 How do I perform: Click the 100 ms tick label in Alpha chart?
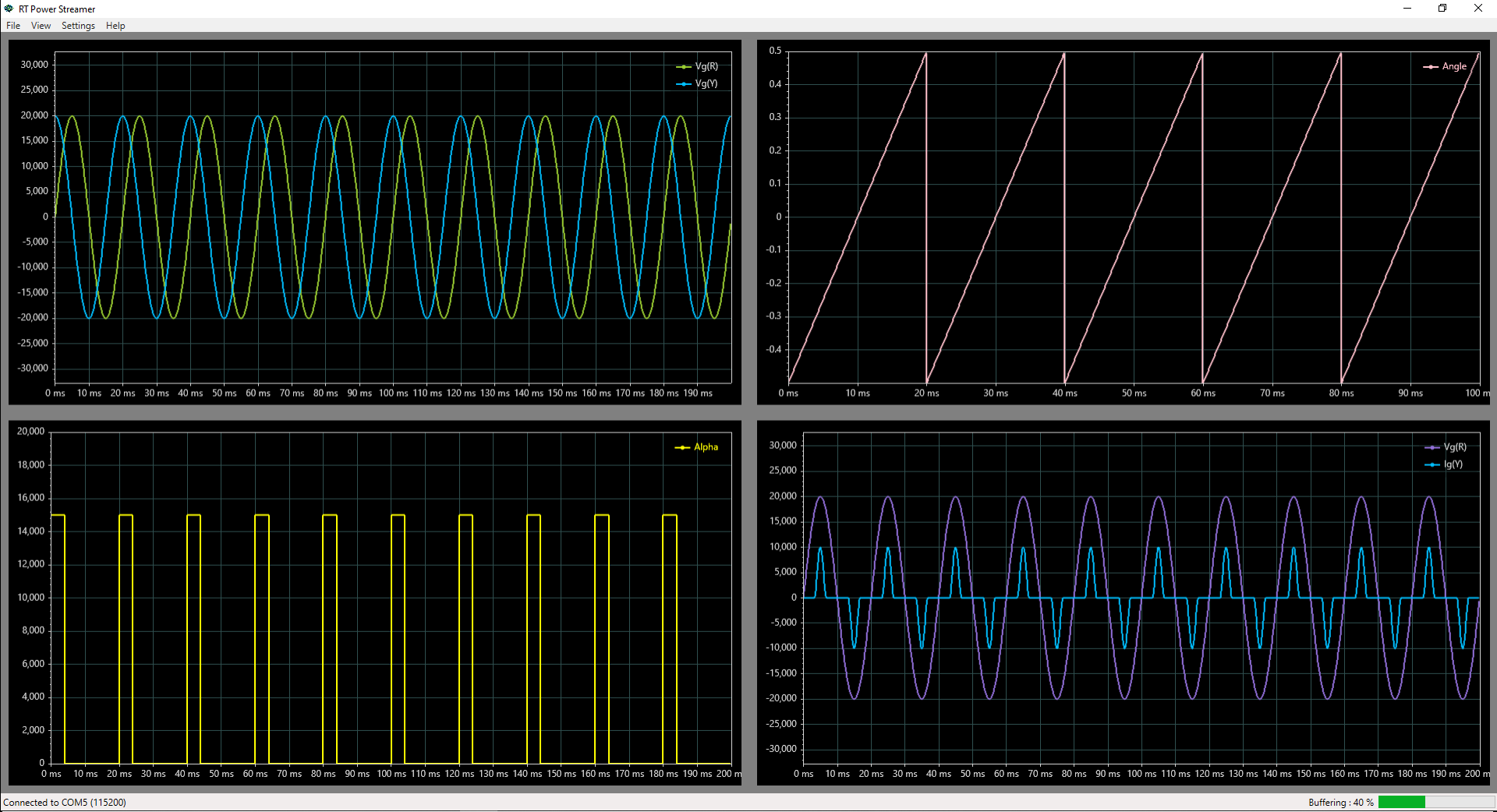[x=391, y=774]
